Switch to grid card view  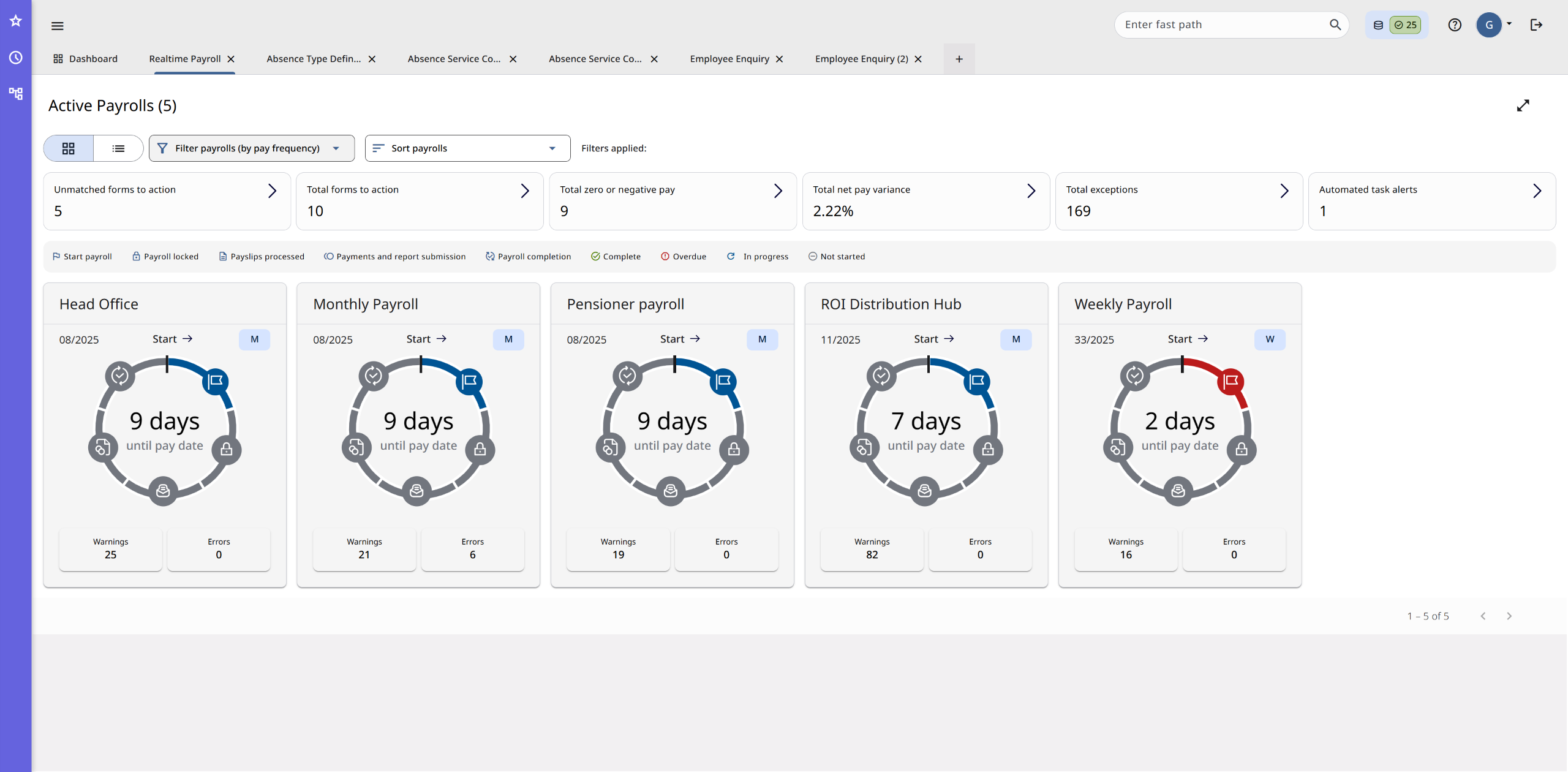(69, 148)
